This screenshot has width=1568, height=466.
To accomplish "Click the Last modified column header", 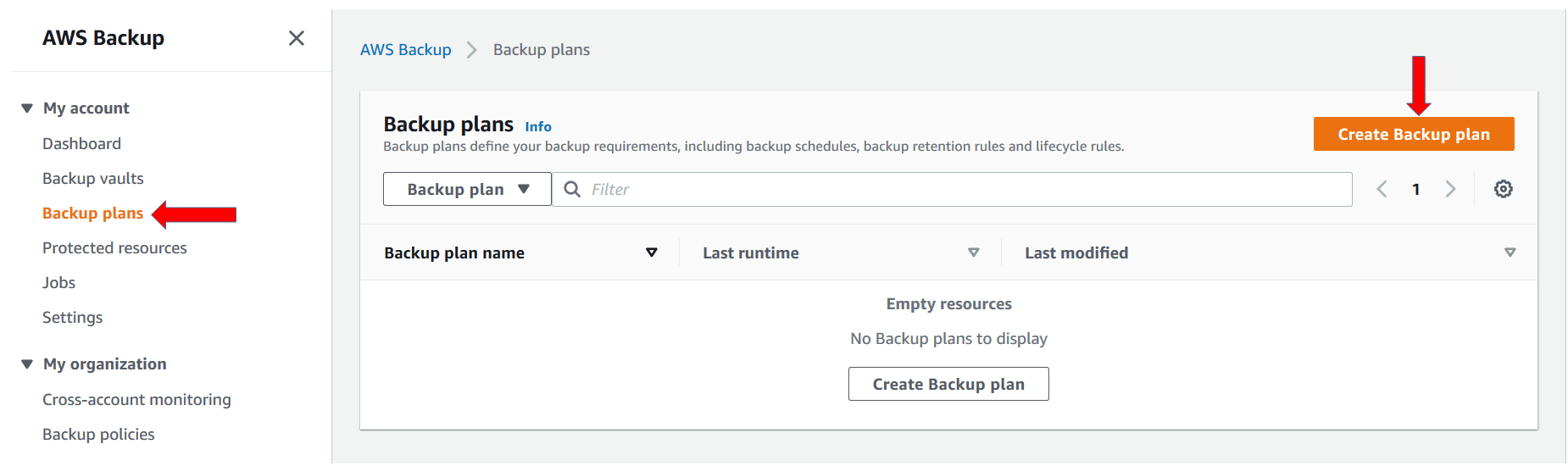I will 1076,252.
